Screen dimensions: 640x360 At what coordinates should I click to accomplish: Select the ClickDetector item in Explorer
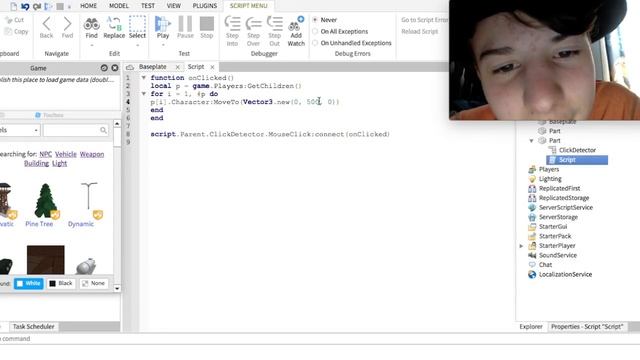(577, 150)
